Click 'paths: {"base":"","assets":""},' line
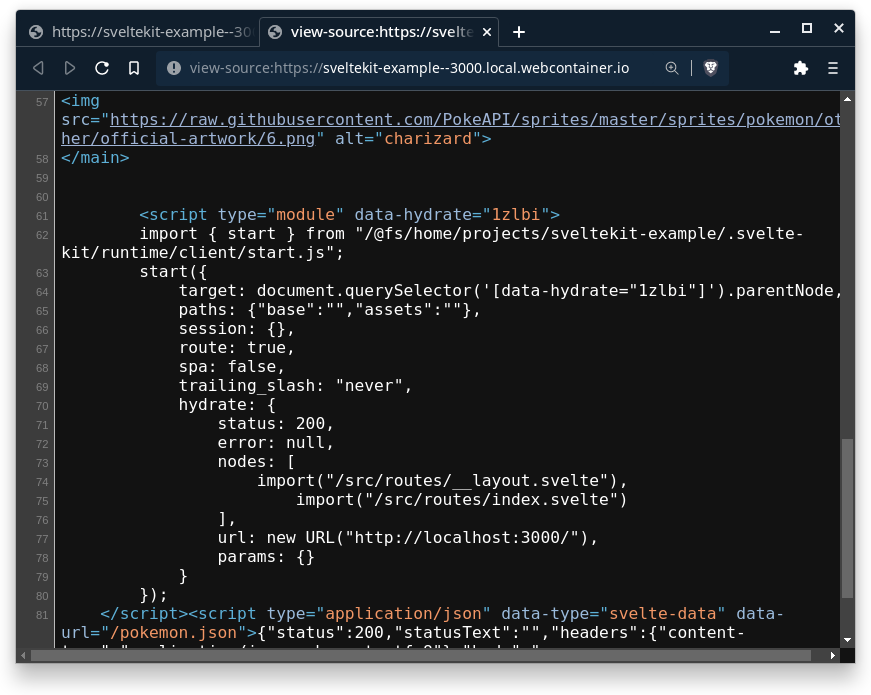 pos(329,309)
